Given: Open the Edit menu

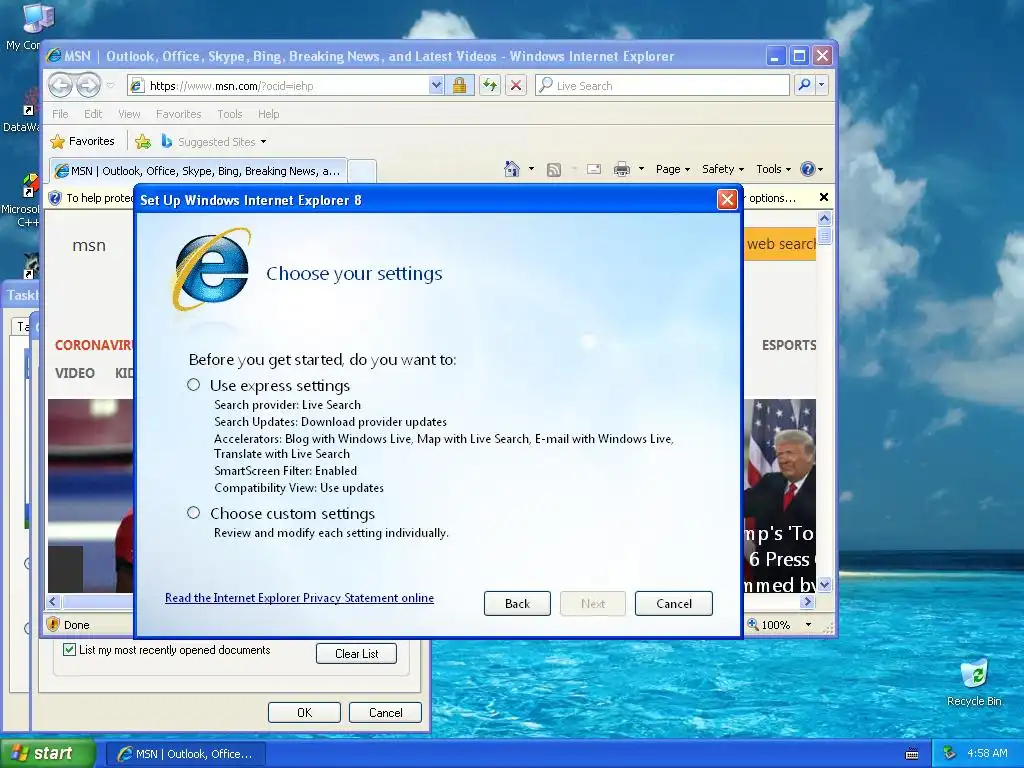Looking at the screenshot, I should tap(93, 114).
